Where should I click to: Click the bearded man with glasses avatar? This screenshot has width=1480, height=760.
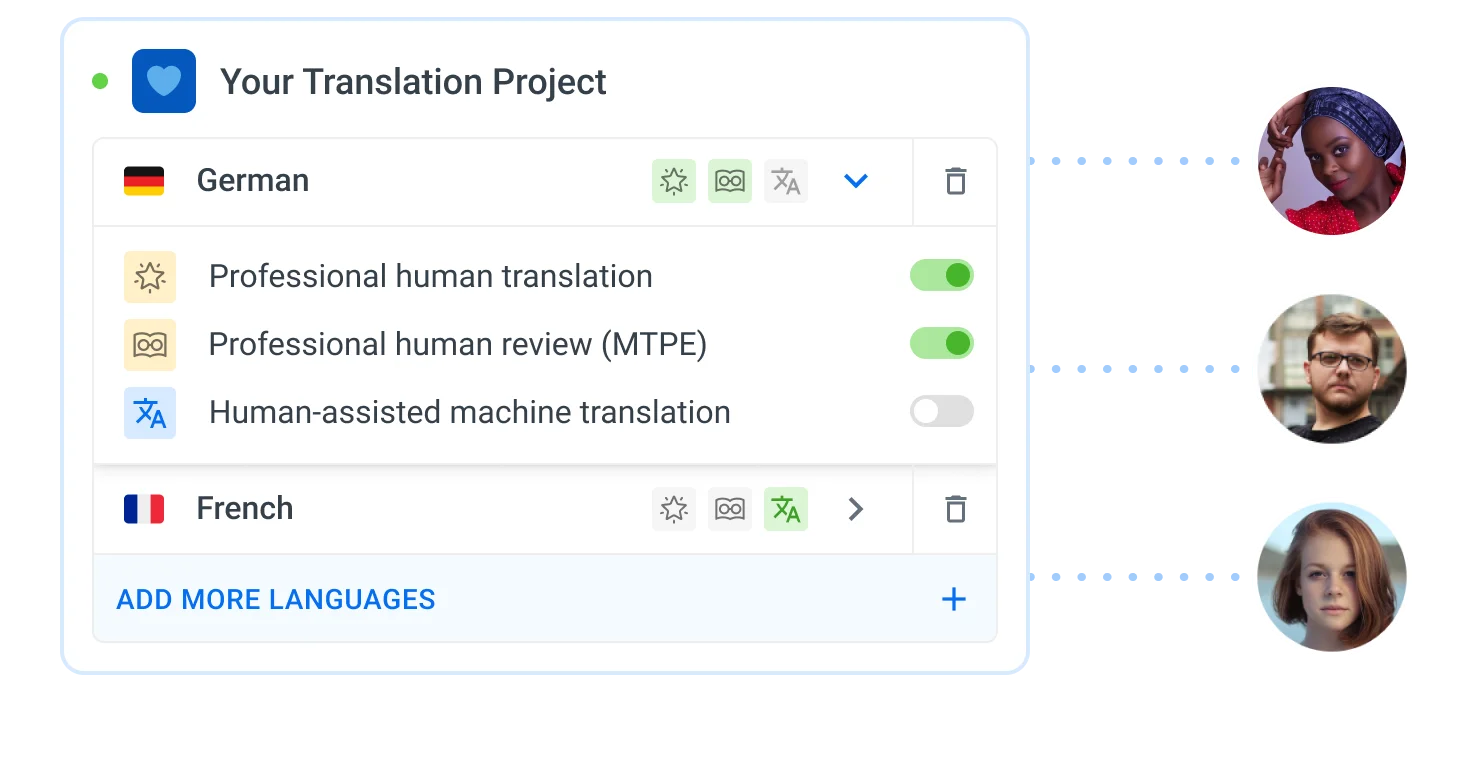[1332, 369]
